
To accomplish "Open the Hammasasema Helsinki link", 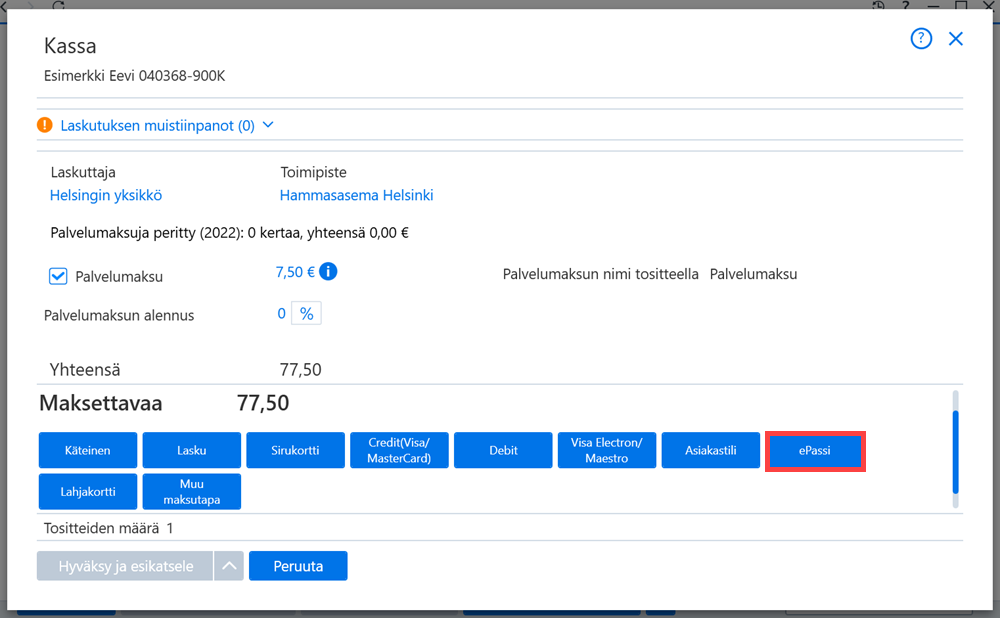I will 357,195.
